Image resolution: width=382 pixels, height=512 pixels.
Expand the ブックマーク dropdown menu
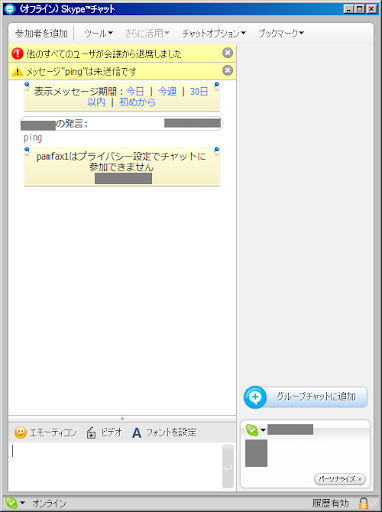tap(281, 33)
